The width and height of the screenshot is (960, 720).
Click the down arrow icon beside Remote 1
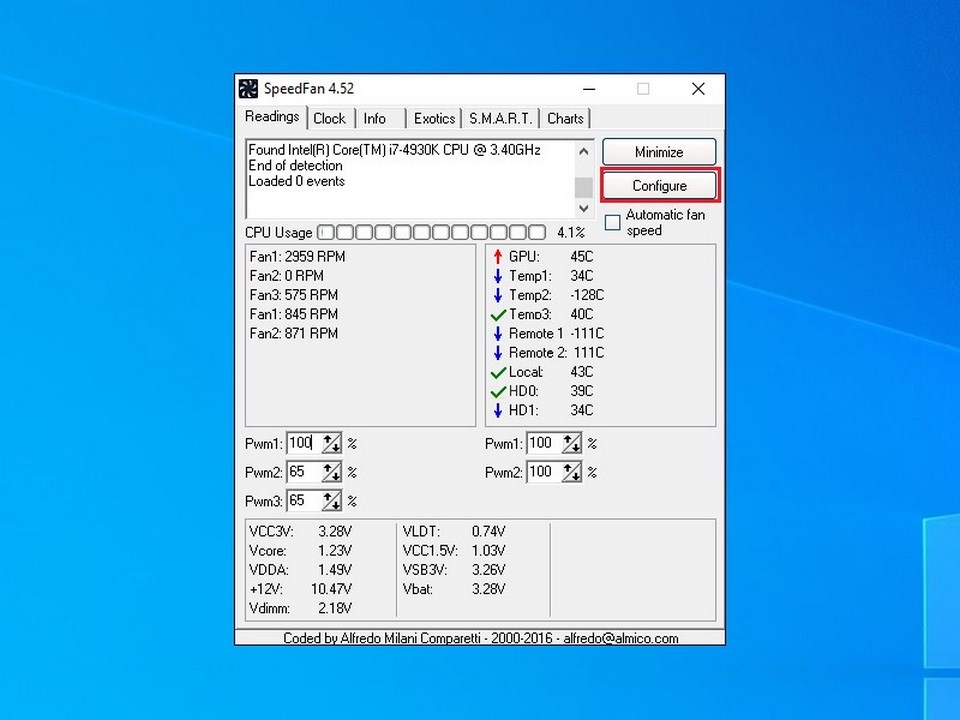click(x=498, y=333)
